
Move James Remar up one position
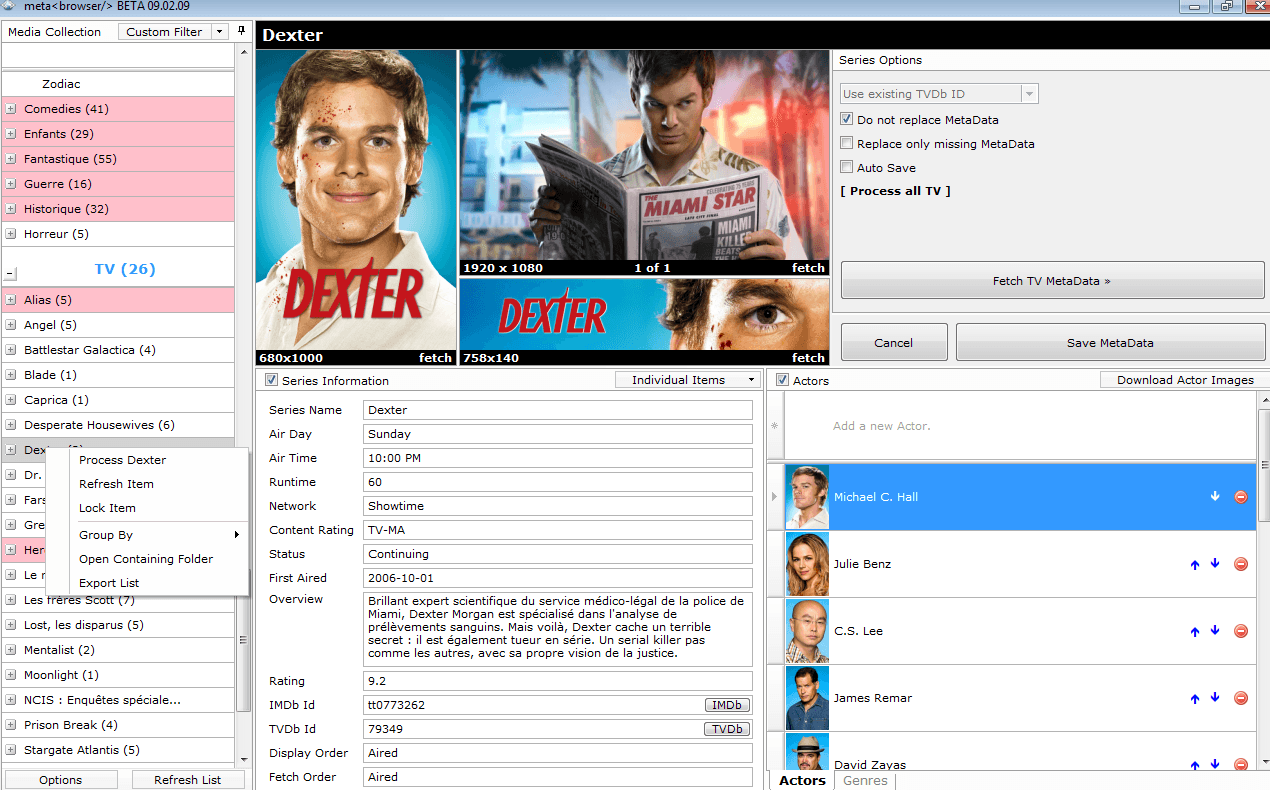point(1194,698)
